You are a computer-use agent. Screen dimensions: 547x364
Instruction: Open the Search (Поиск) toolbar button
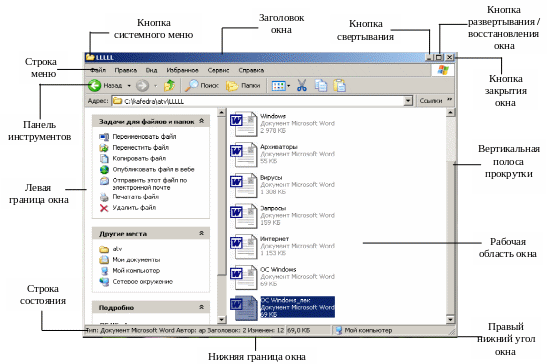(x=201, y=86)
